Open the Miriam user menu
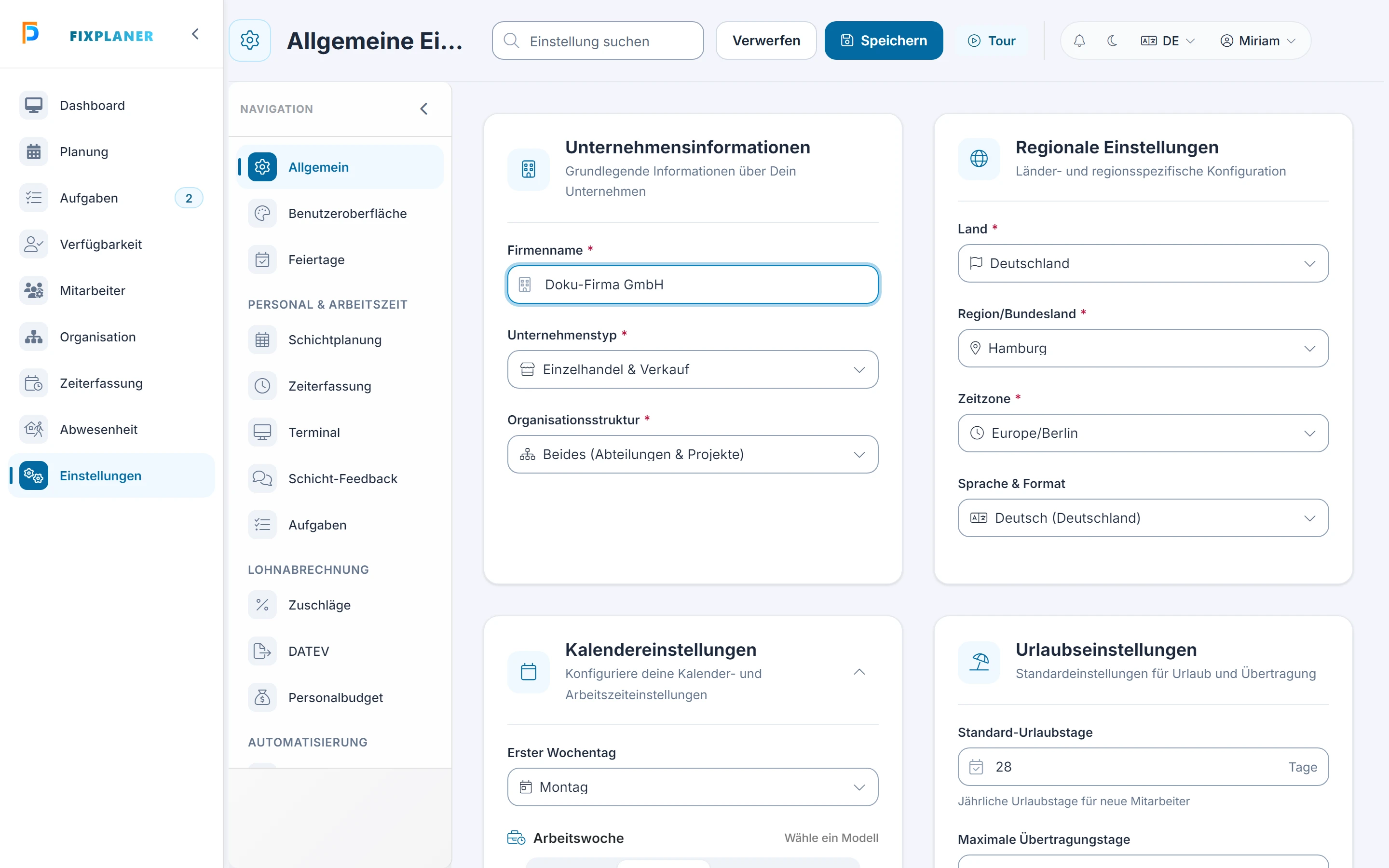This screenshot has width=1389, height=868. [1257, 41]
